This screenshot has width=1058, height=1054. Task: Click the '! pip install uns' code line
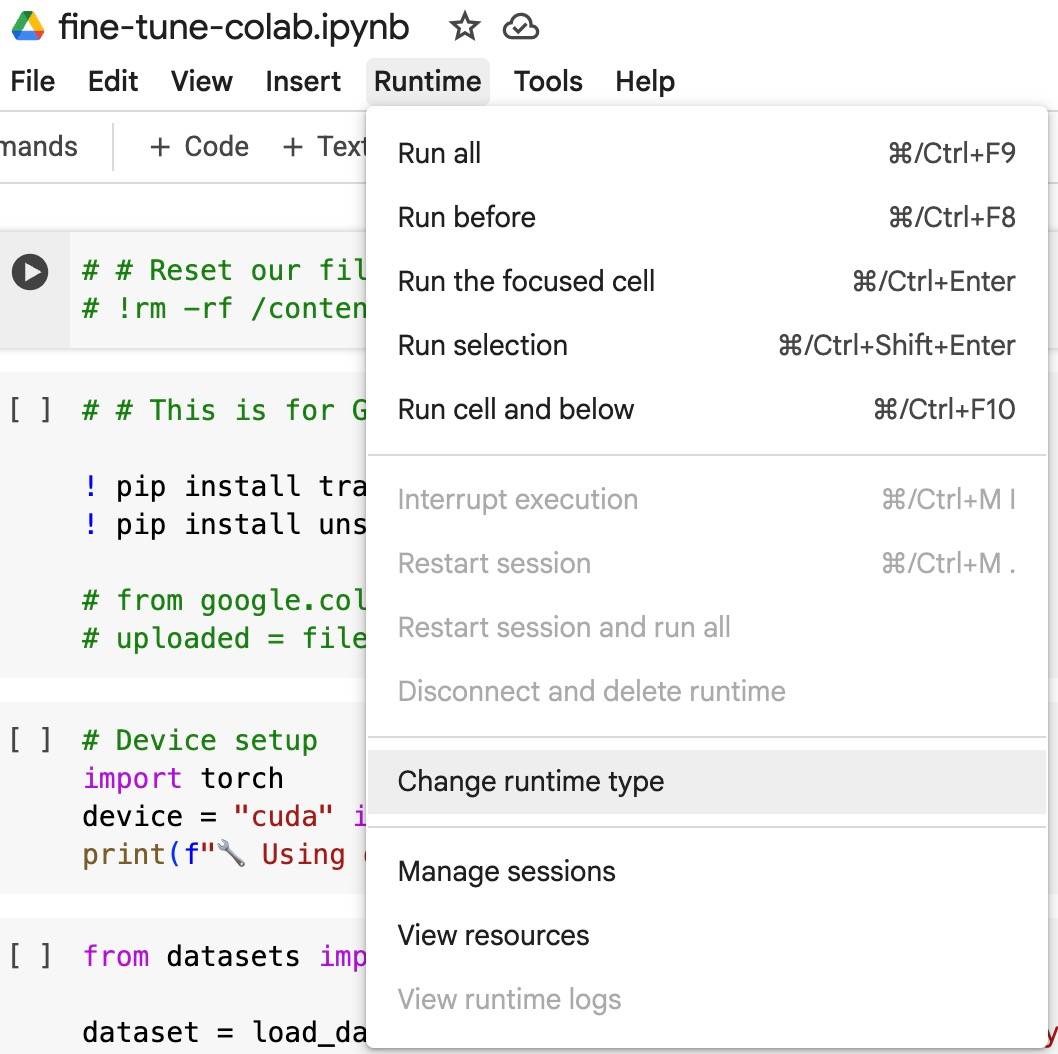pyautogui.click(x=224, y=524)
